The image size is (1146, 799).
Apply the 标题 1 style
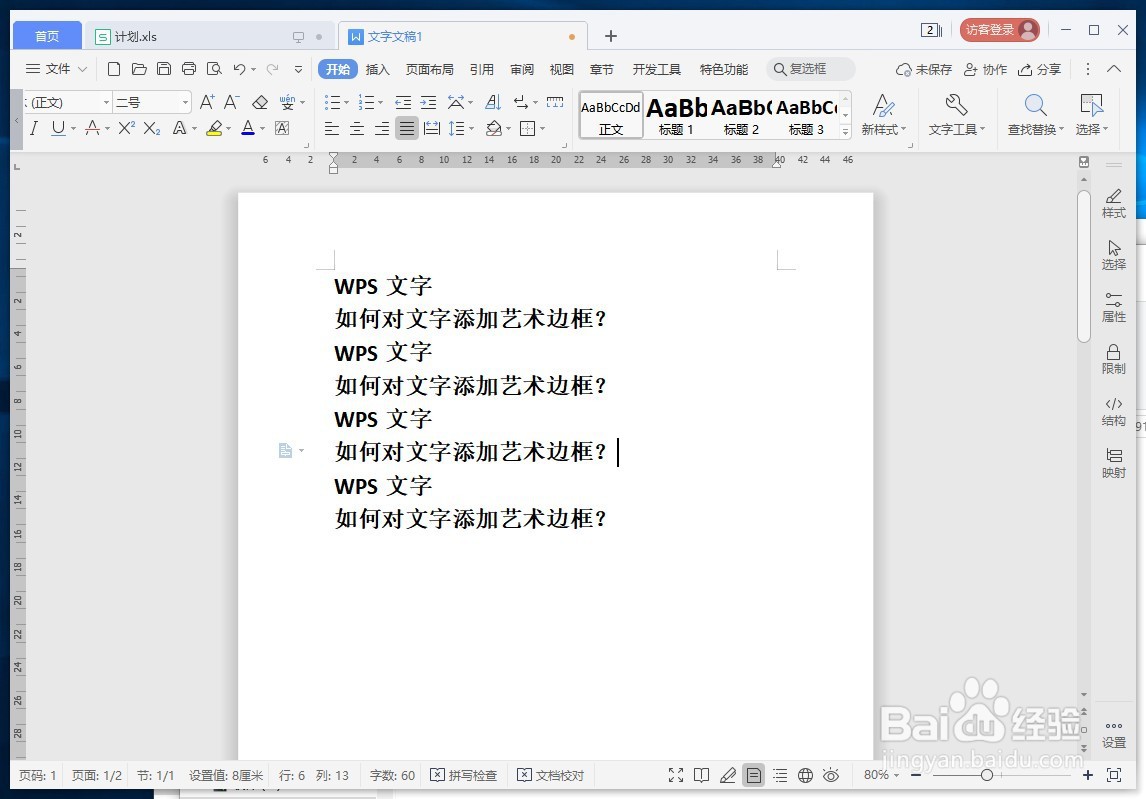click(x=676, y=116)
